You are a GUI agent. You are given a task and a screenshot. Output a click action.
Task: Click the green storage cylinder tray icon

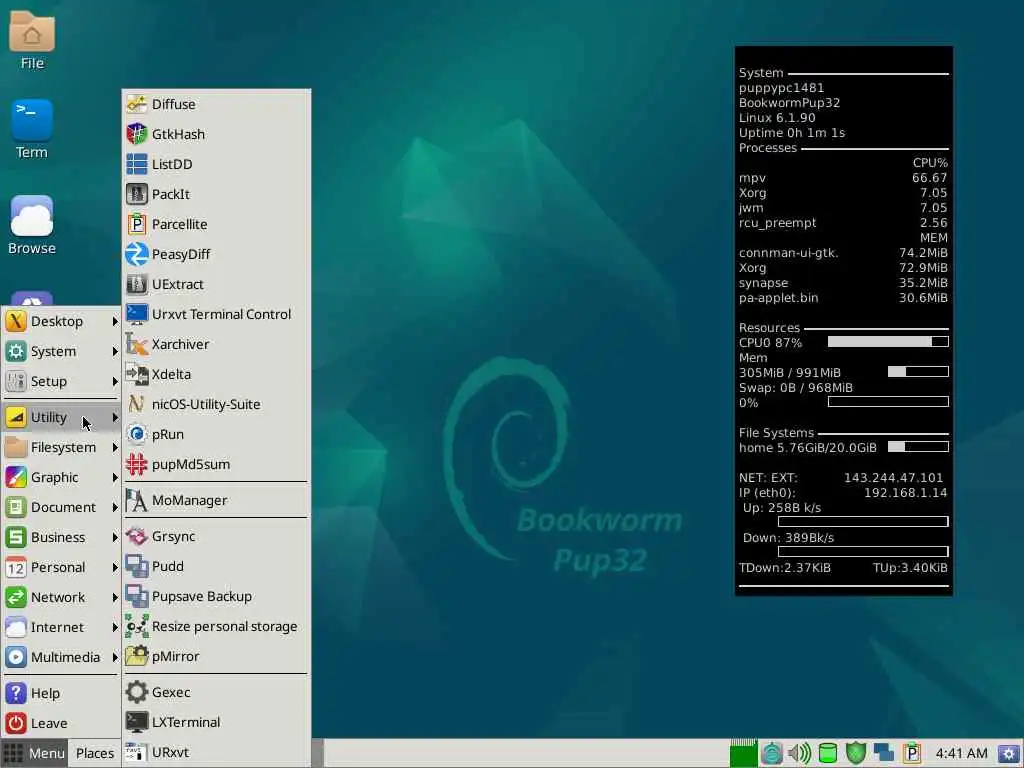tap(827, 753)
